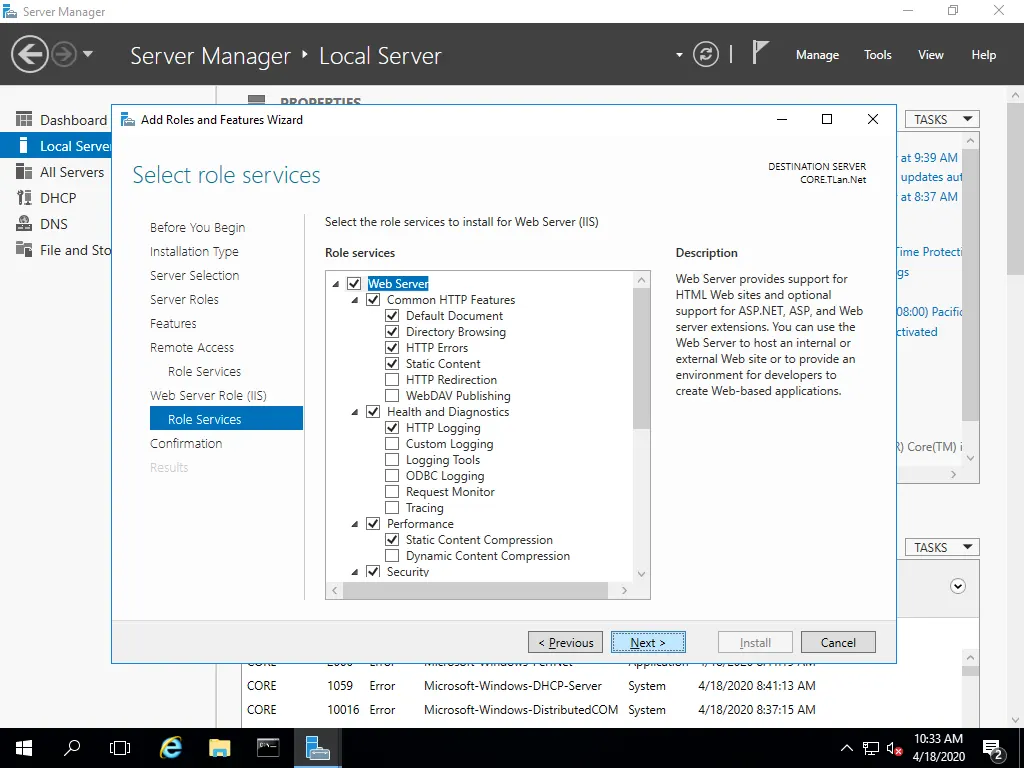The image size is (1024, 768).
Task: Open Task View from the taskbar
Action: point(120,748)
